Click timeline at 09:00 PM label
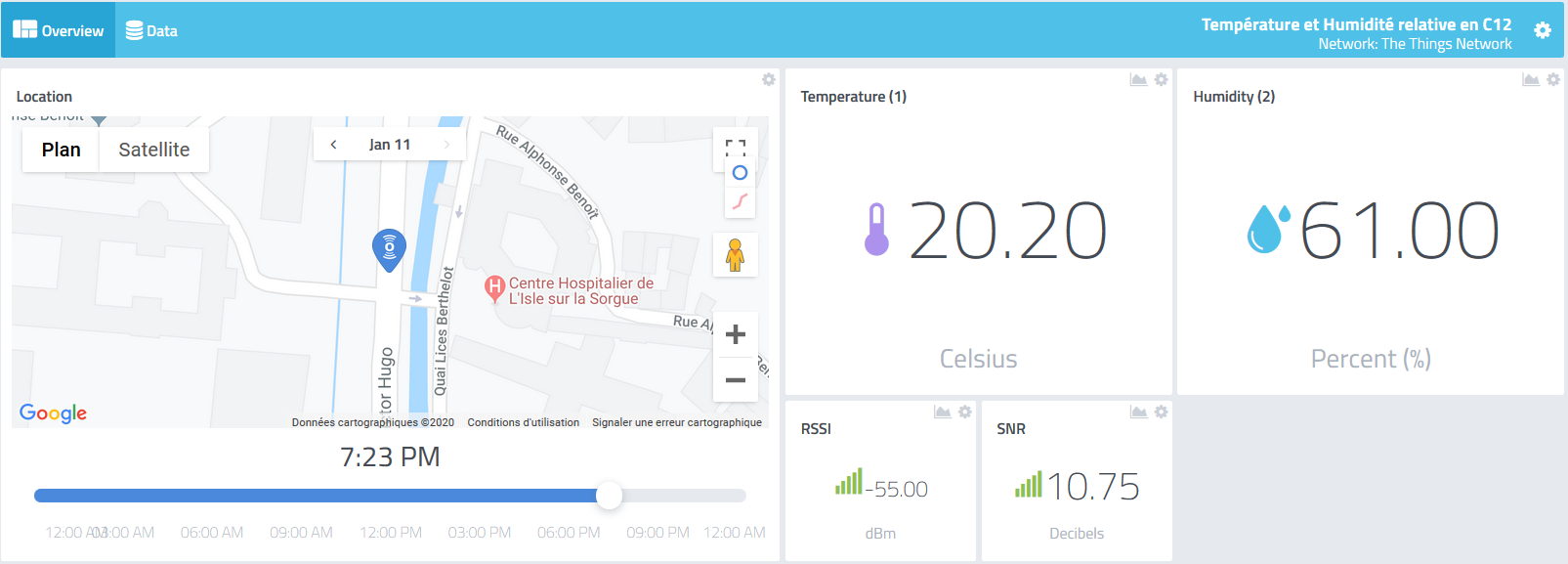This screenshot has height=564, width=1568. coord(658,533)
